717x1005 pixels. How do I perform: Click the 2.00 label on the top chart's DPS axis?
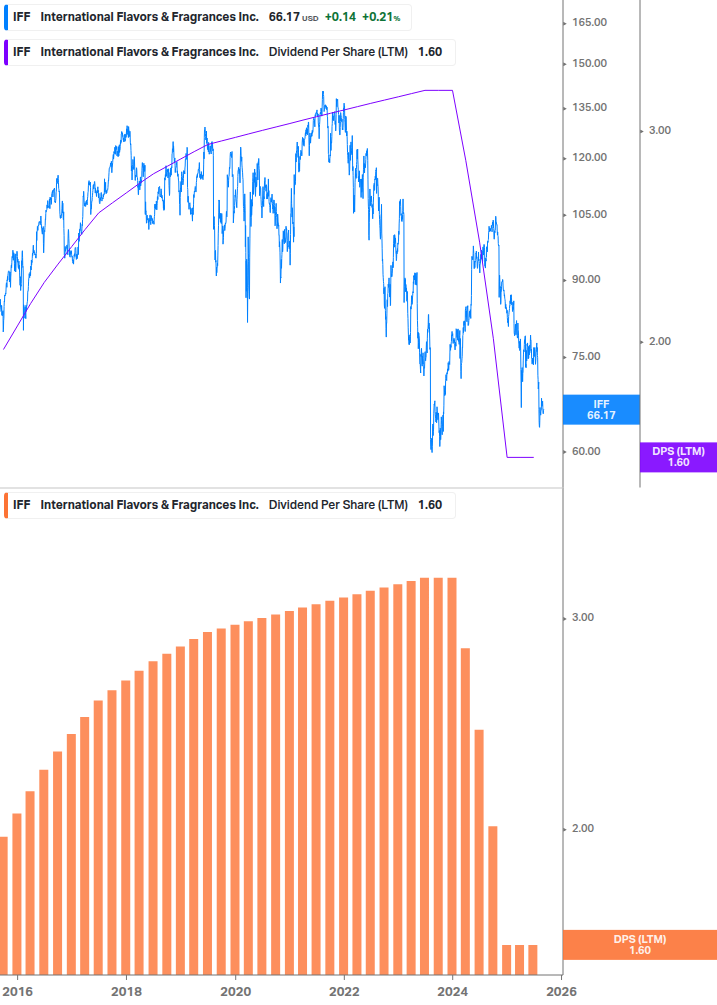pos(660,342)
